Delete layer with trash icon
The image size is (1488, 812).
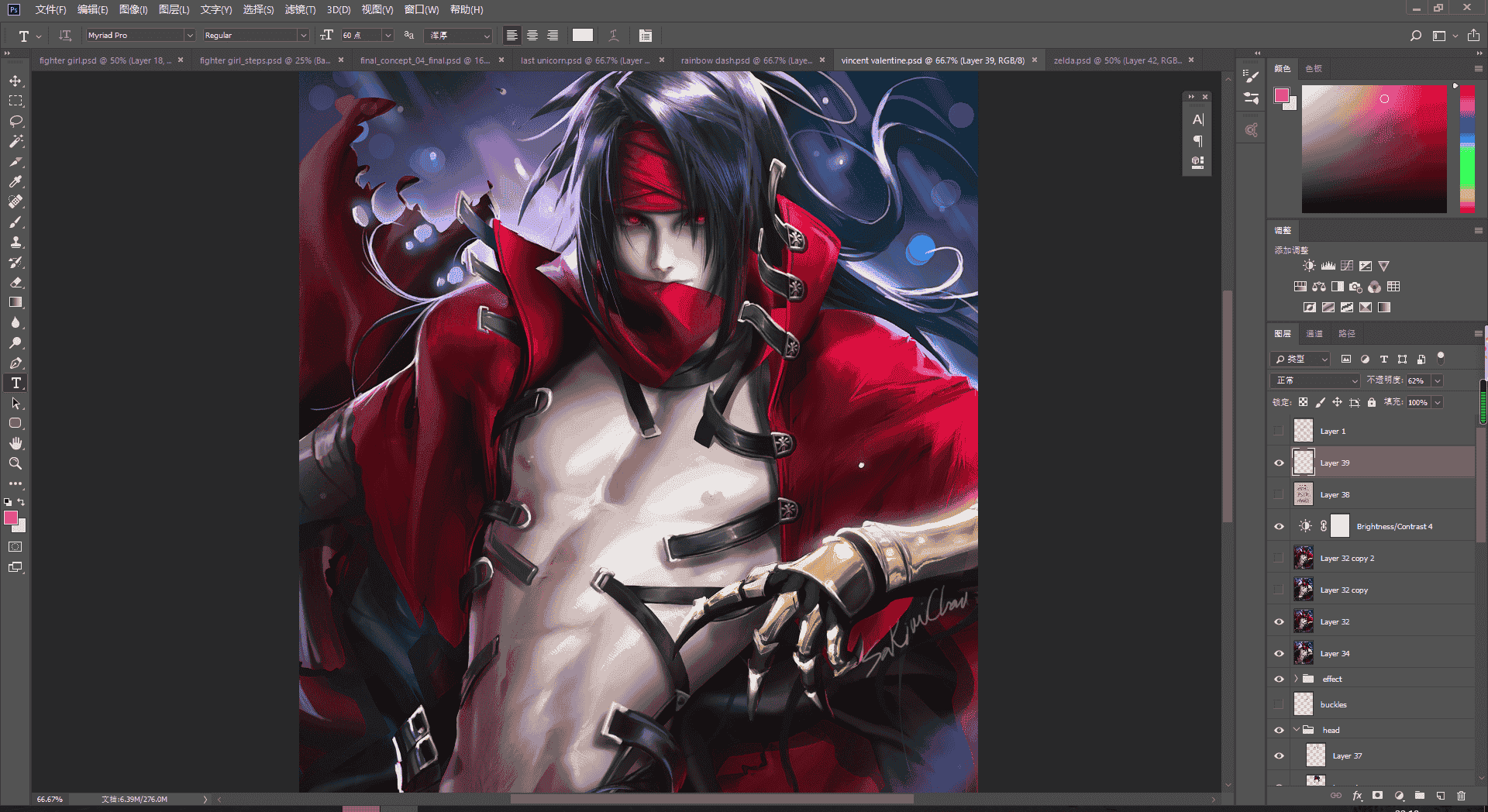(1461, 796)
